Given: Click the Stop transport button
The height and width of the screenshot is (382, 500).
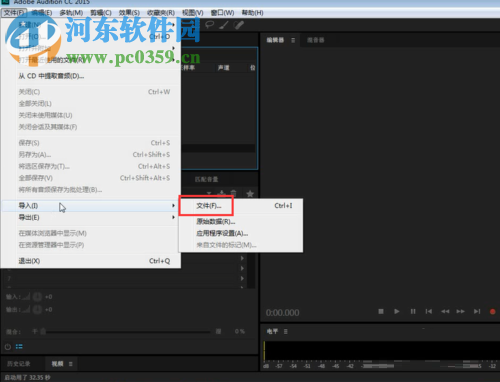Looking at the screenshot, I should click(381, 311).
